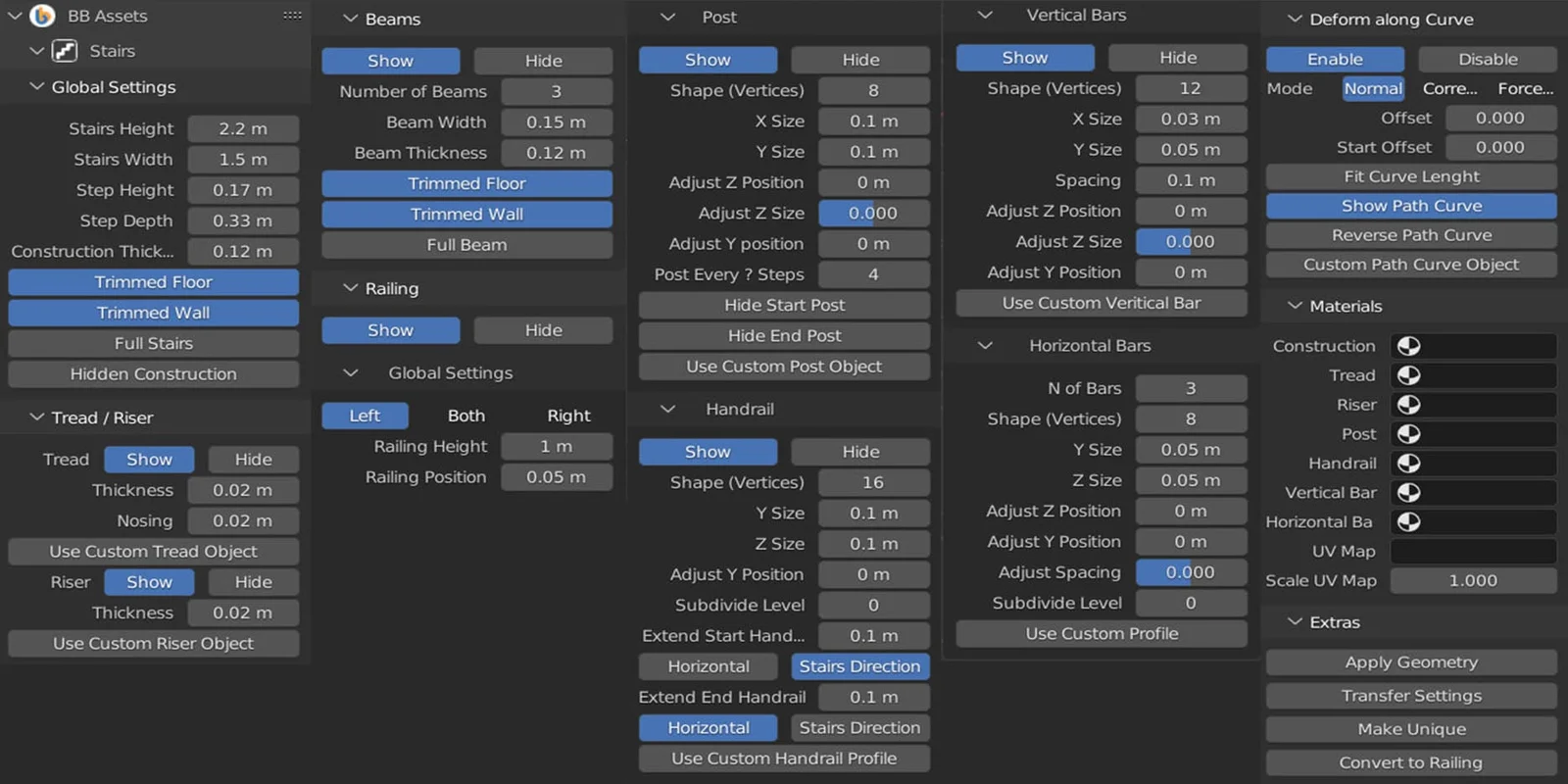The image size is (1568, 784).
Task: Choose Full Stairs construction option
Action: (x=154, y=344)
